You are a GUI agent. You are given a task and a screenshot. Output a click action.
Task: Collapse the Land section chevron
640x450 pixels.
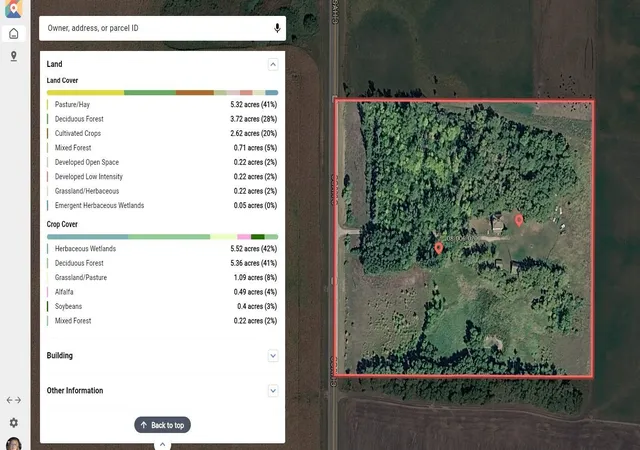point(273,64)
